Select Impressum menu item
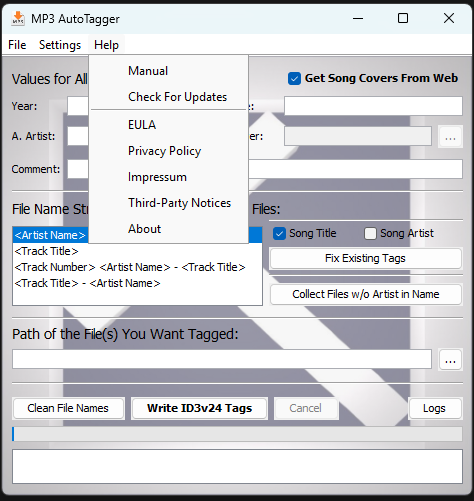 pos(169,177)
